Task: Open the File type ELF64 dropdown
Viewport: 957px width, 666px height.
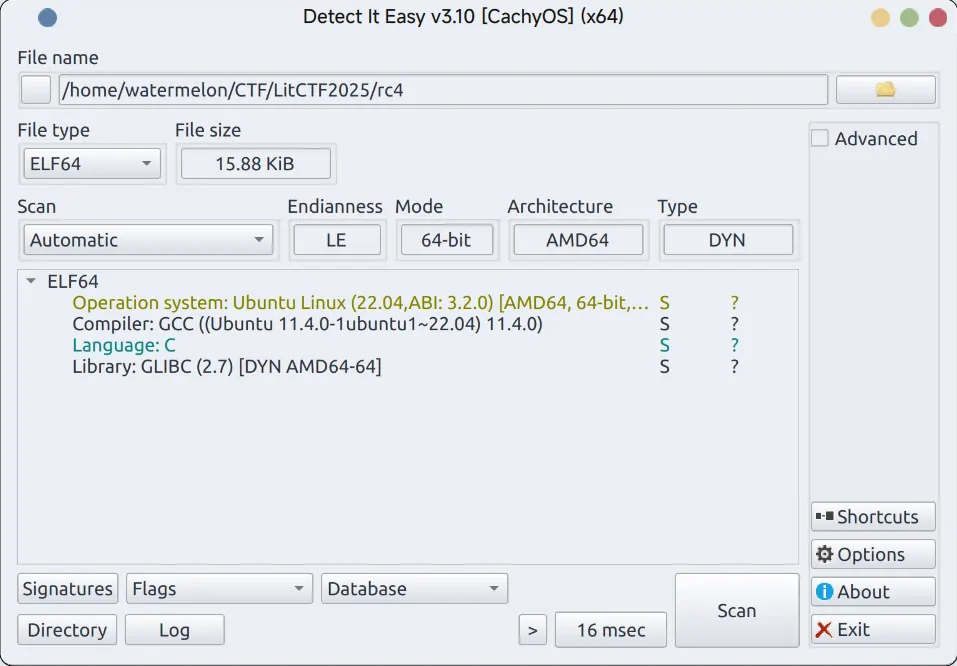Action: [92, 164]
